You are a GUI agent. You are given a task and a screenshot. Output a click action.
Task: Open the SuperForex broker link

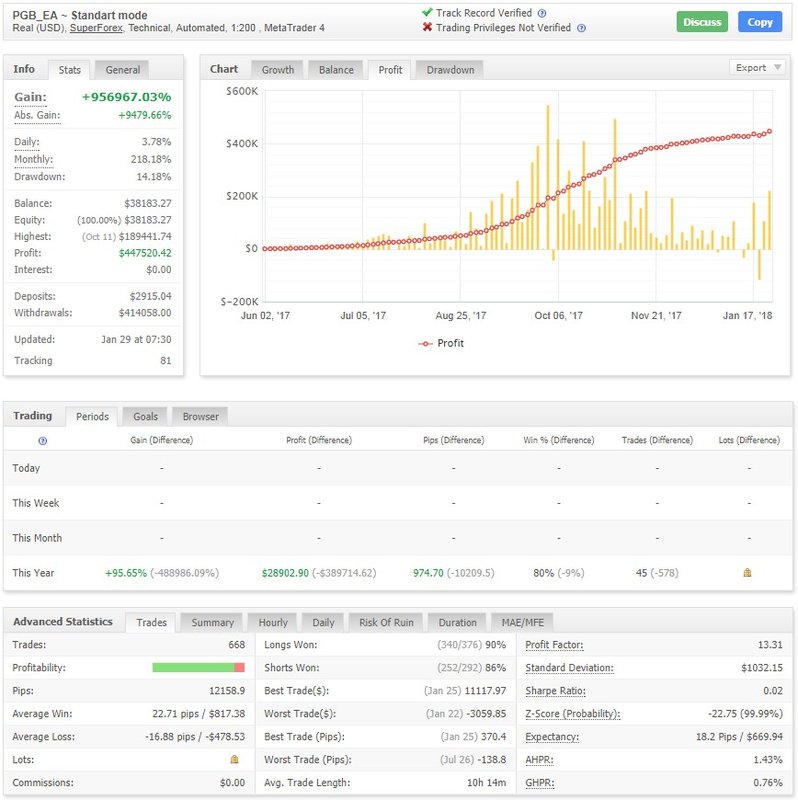(96, 28)
